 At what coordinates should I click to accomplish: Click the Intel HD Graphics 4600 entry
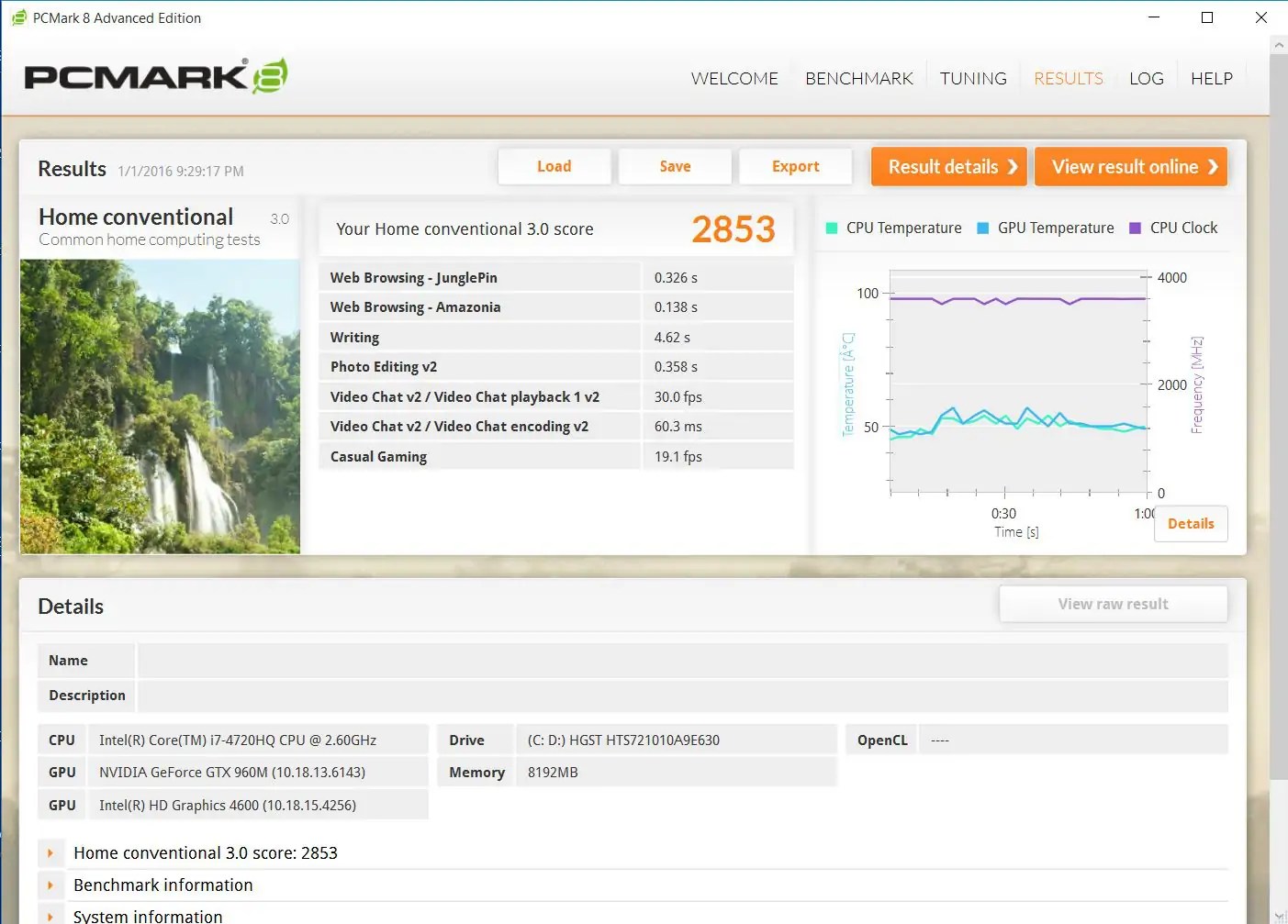coord(228,806)
